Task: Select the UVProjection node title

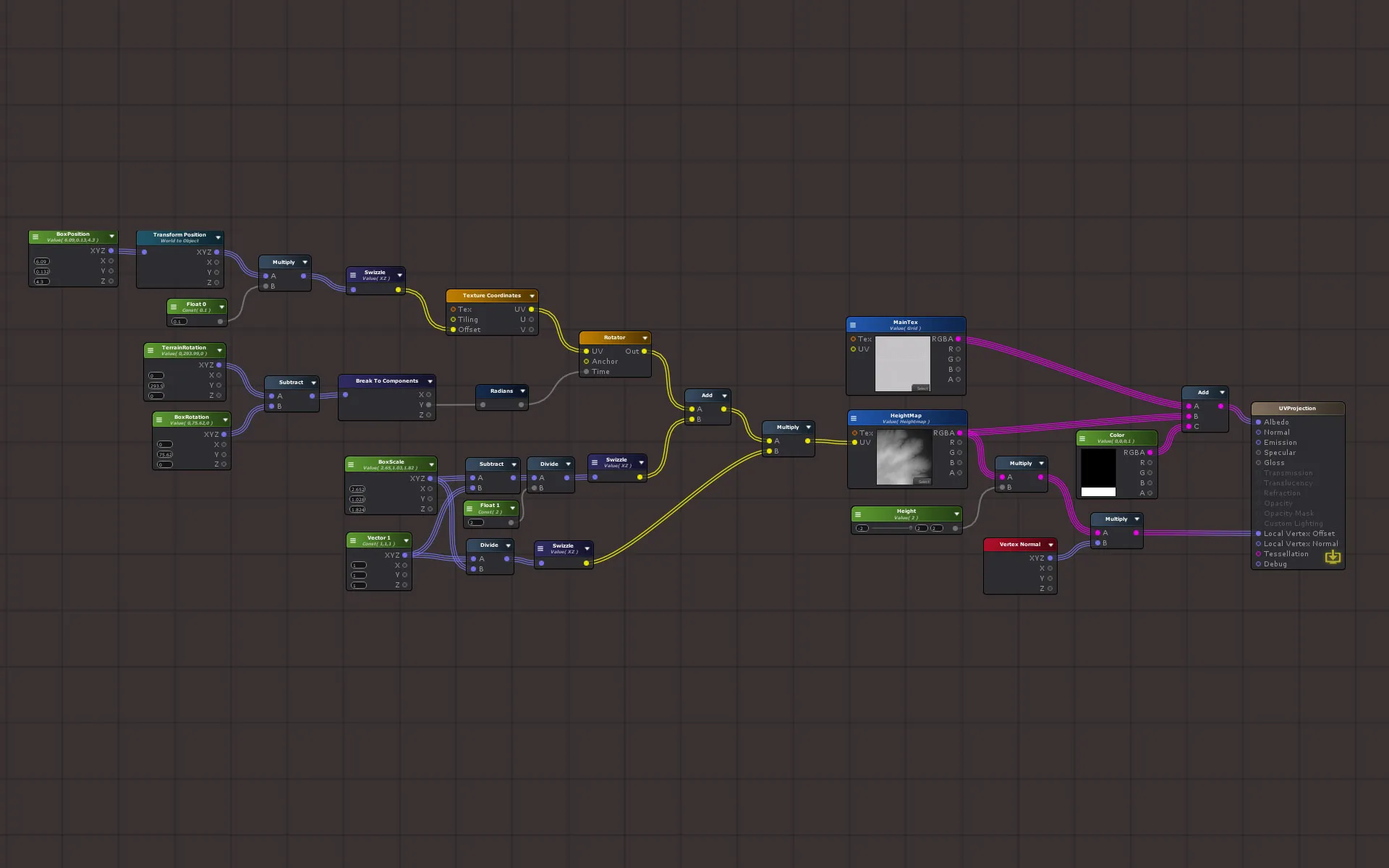Action: tap(1297, 409)
